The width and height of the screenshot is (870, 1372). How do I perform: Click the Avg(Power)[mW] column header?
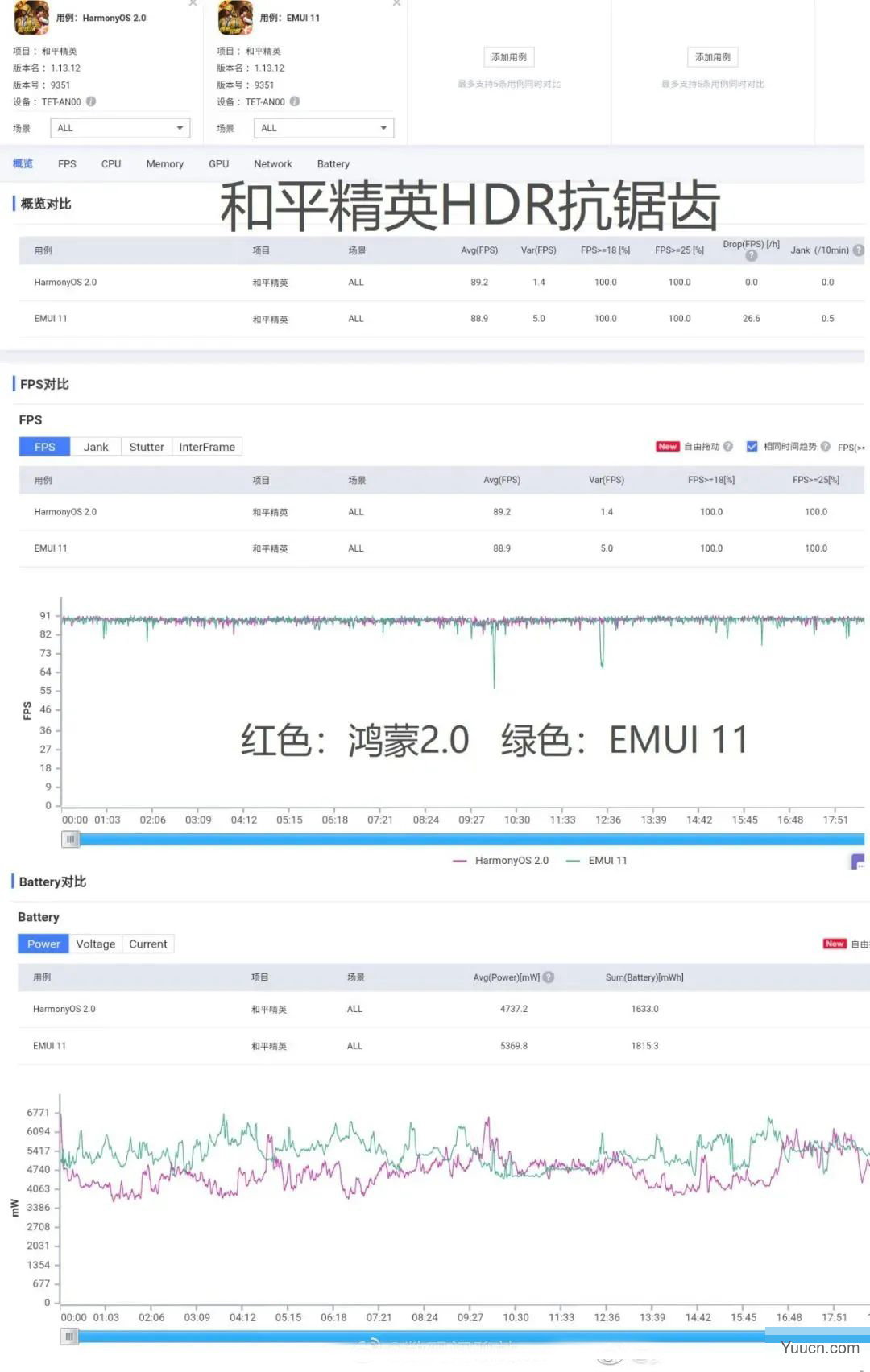(x=507, y=977)
